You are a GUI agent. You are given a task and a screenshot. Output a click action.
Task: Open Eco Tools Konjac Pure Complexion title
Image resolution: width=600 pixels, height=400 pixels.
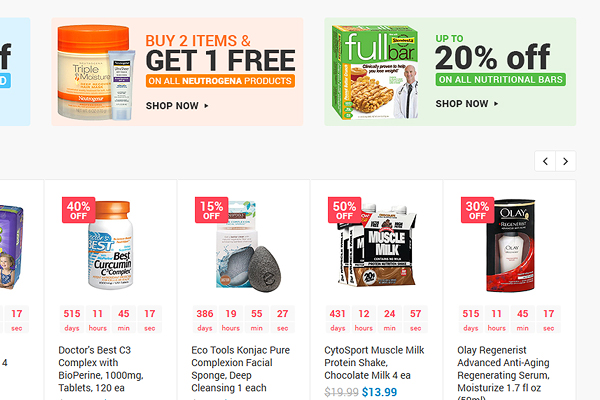240,369
